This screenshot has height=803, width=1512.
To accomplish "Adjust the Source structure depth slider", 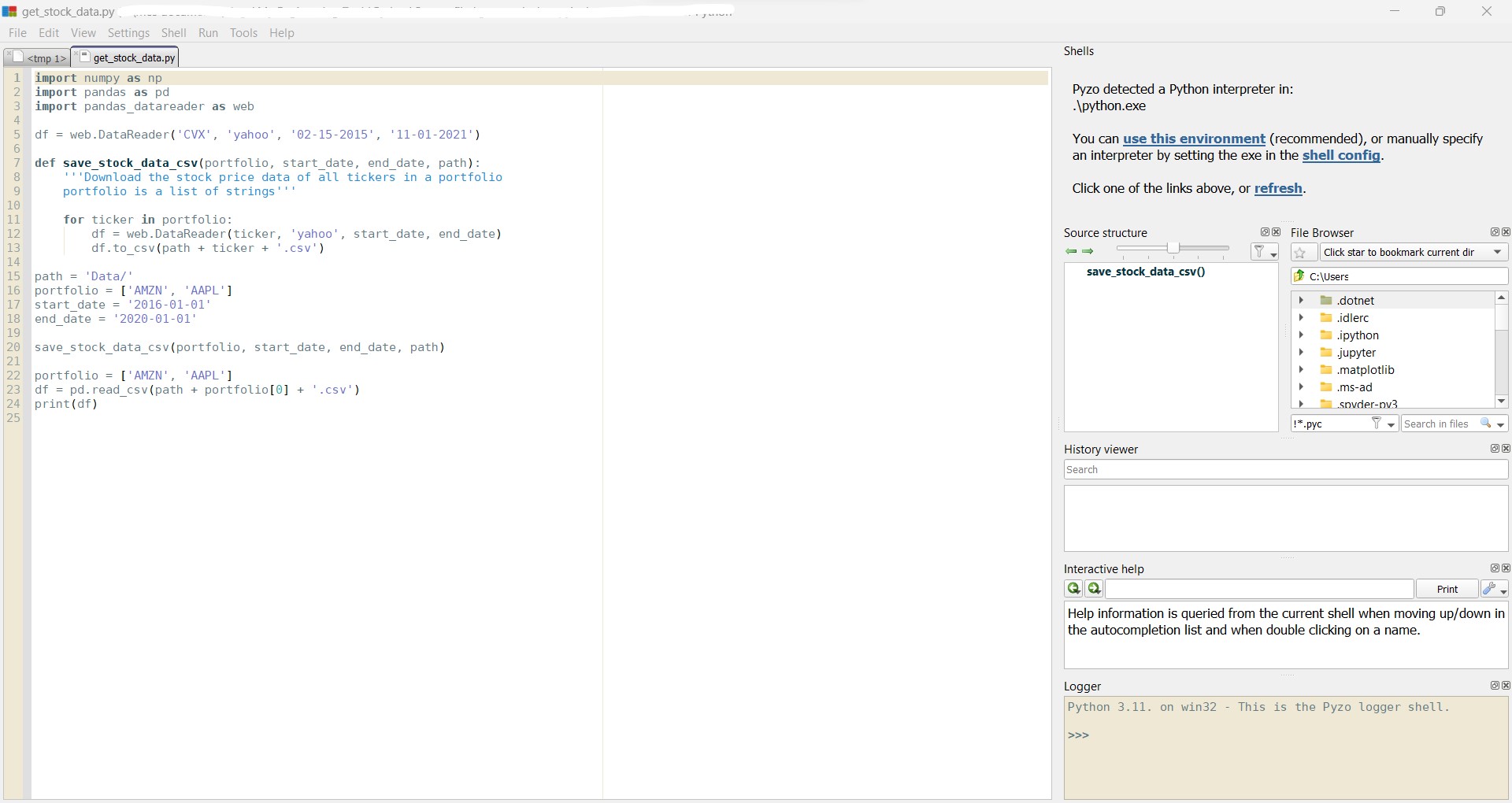I will (1173, 248).
